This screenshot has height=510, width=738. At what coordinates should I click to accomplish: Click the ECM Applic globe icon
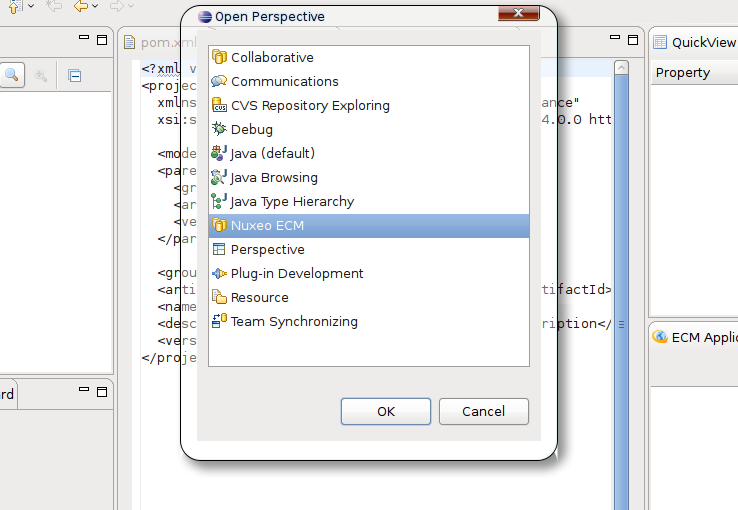tap(660, 336)
